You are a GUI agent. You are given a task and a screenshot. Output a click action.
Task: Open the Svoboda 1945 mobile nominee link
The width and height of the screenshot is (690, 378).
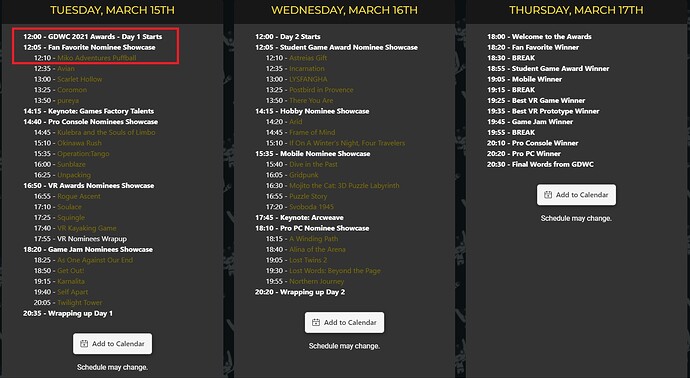pyautogui.click(x=312, y=207)
